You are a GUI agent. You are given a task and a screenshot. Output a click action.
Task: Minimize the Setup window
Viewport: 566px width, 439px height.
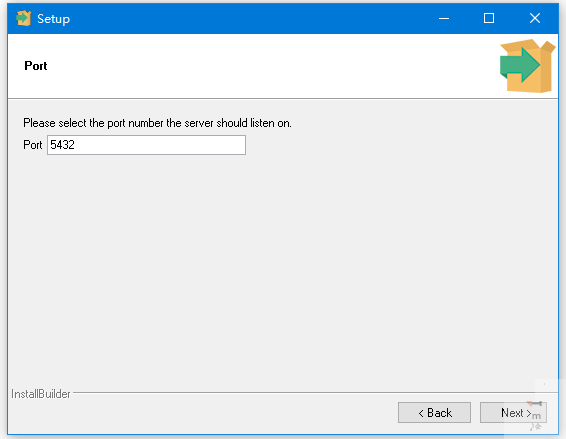[444, 18]
